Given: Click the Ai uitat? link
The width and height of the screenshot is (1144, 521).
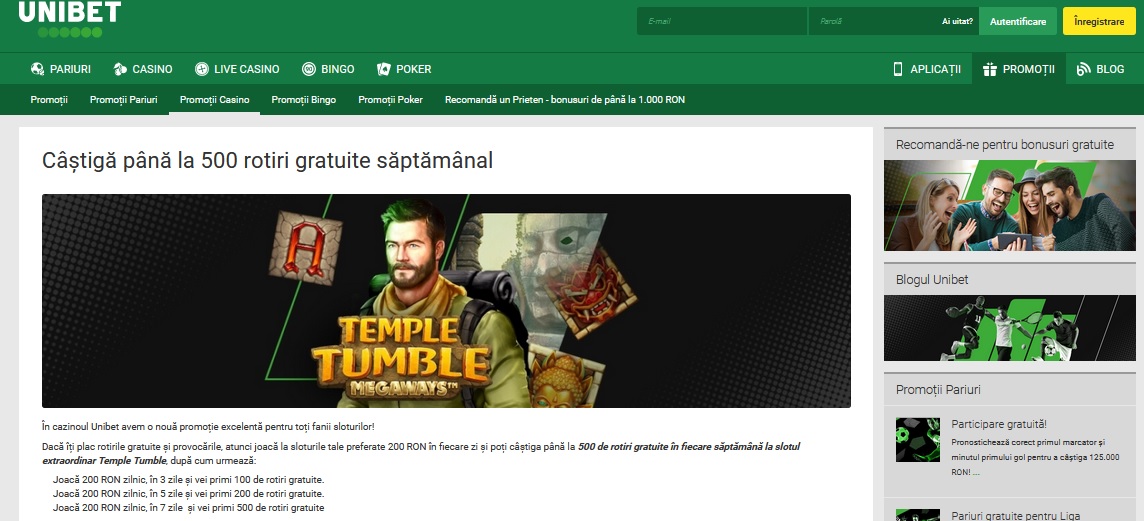Looking at the screenshot, I should 957,21.
